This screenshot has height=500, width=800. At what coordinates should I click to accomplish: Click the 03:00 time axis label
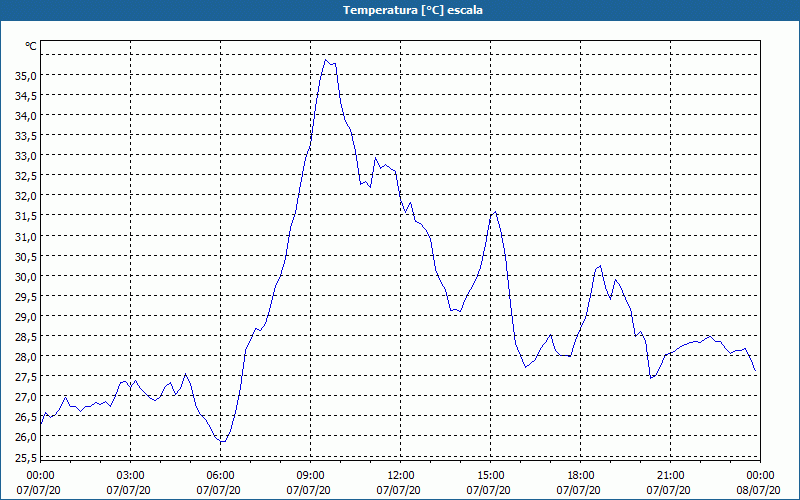(131, 476)
